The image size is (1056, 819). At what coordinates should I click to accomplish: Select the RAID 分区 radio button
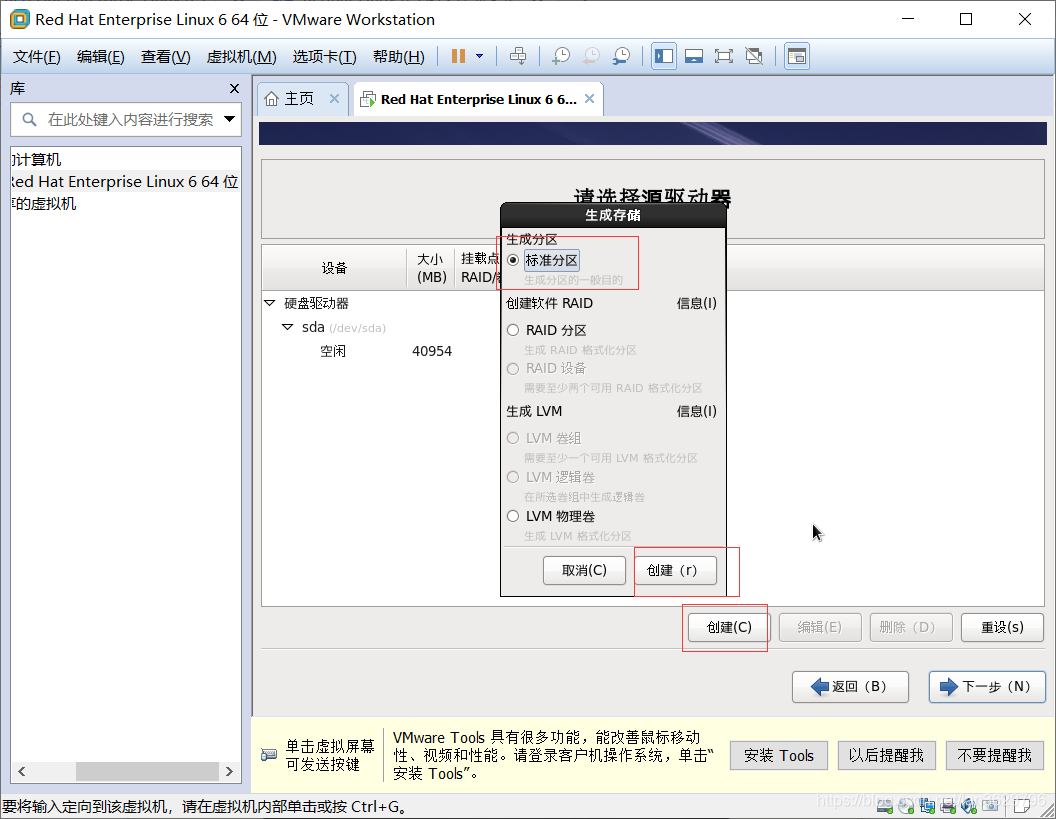click(x=513, y=330)
